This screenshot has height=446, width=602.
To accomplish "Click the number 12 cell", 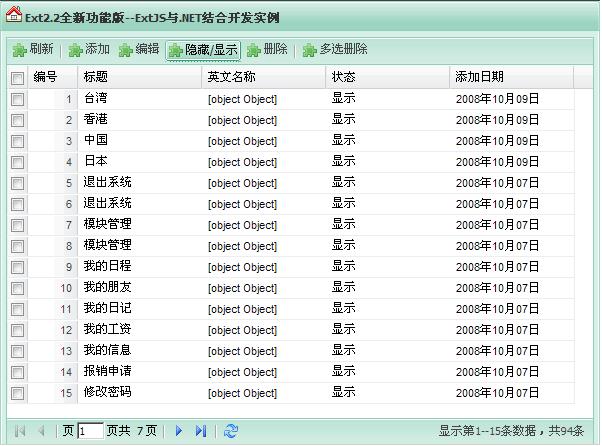I will tap(52, 330).
